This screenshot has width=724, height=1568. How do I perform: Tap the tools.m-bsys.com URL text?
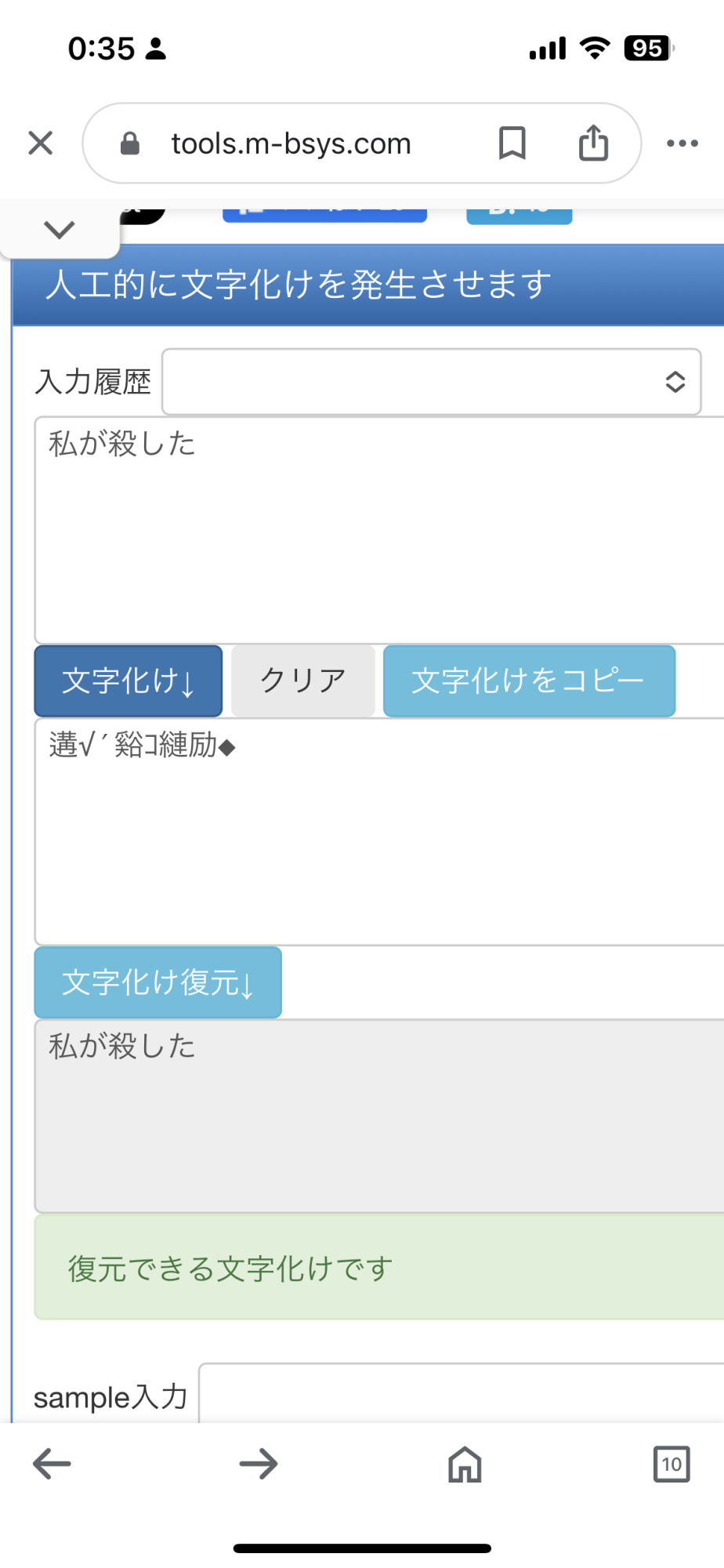291,143
